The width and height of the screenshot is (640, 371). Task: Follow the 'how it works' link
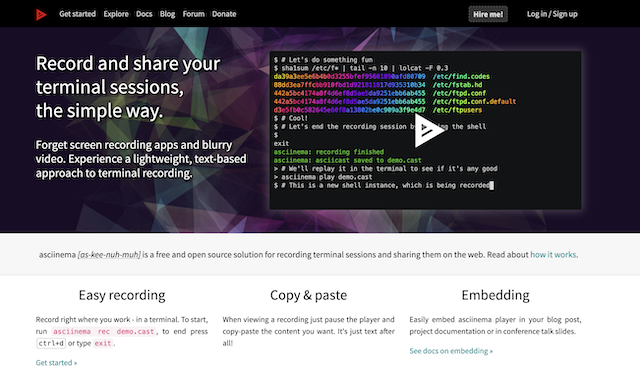(553, 255)
